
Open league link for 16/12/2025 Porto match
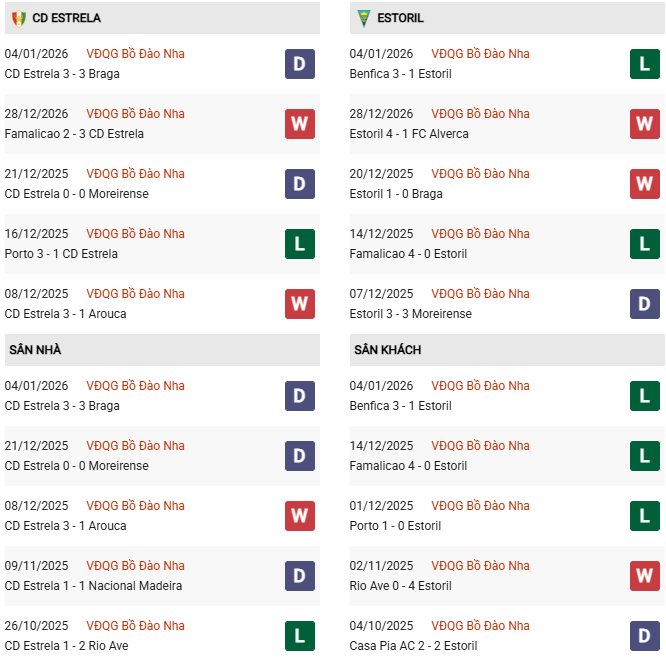(135, 234)
